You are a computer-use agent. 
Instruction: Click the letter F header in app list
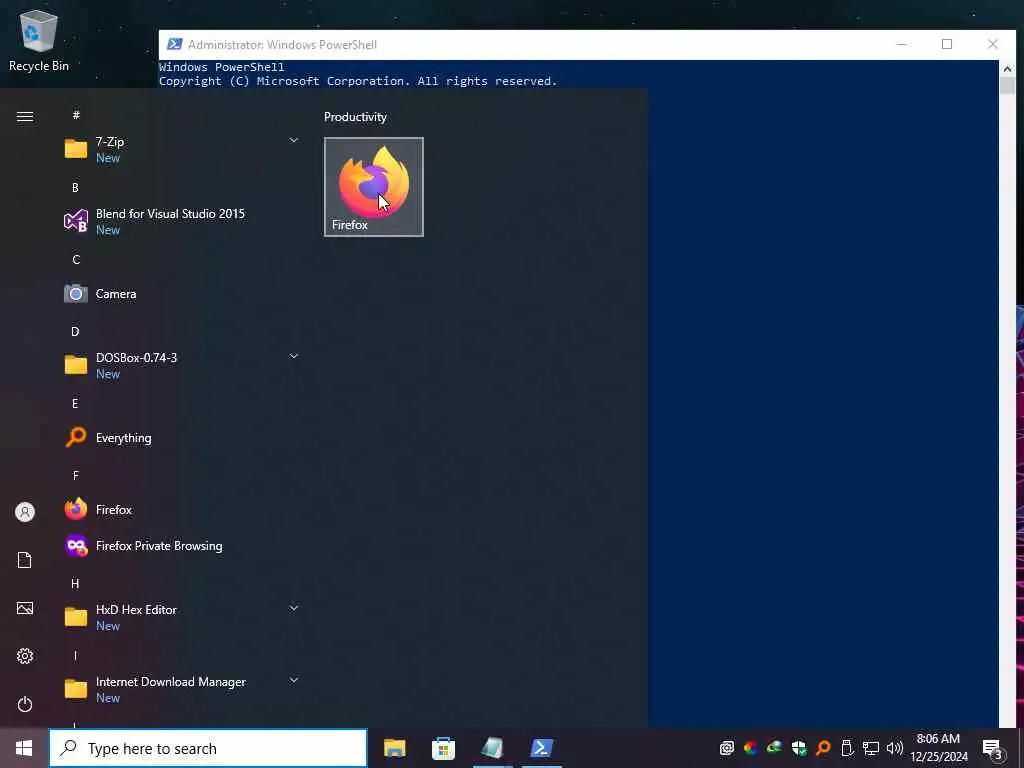pyautogui.click(x=76, y=475)
